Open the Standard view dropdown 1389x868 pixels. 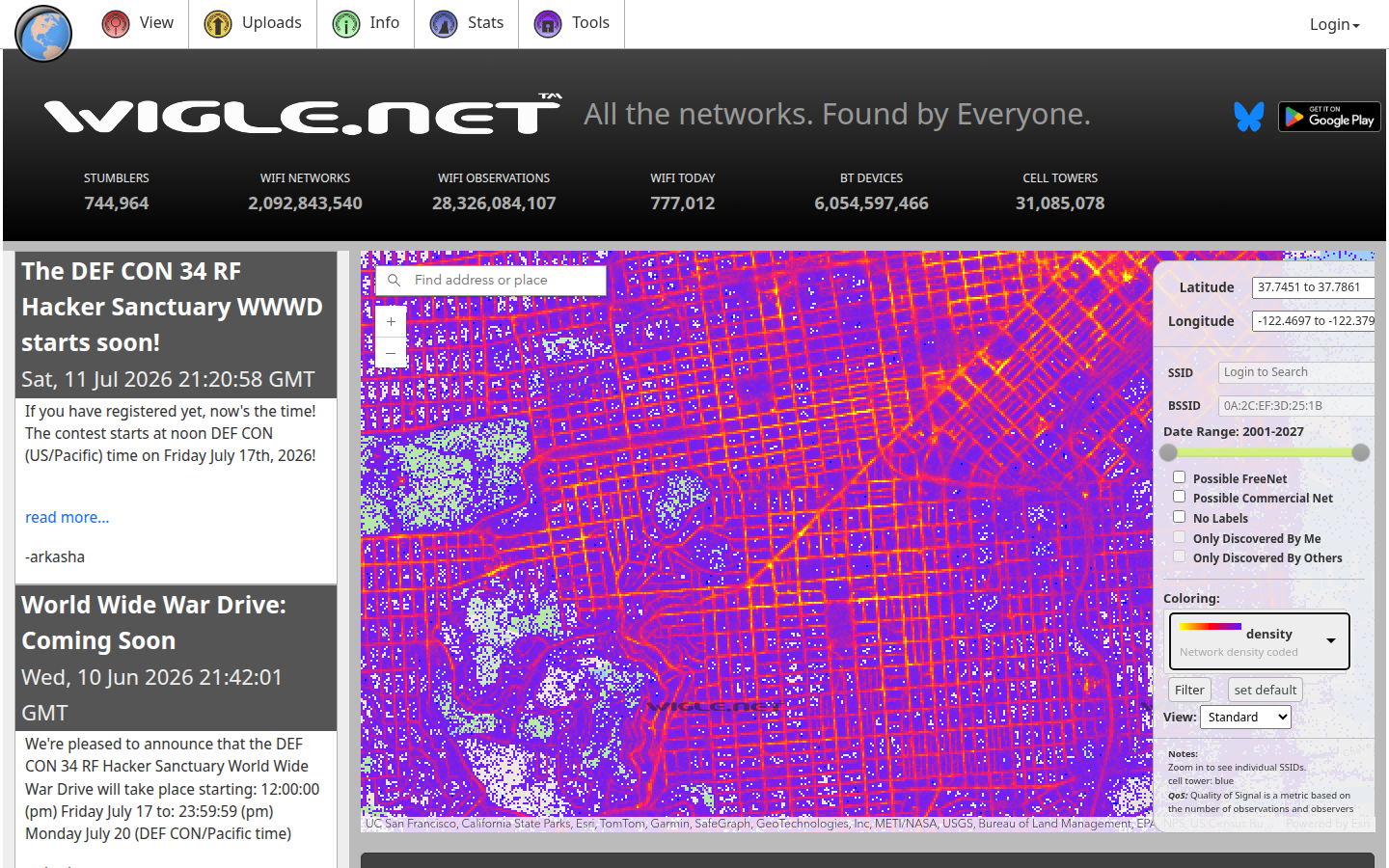(x=1245, y=717)
